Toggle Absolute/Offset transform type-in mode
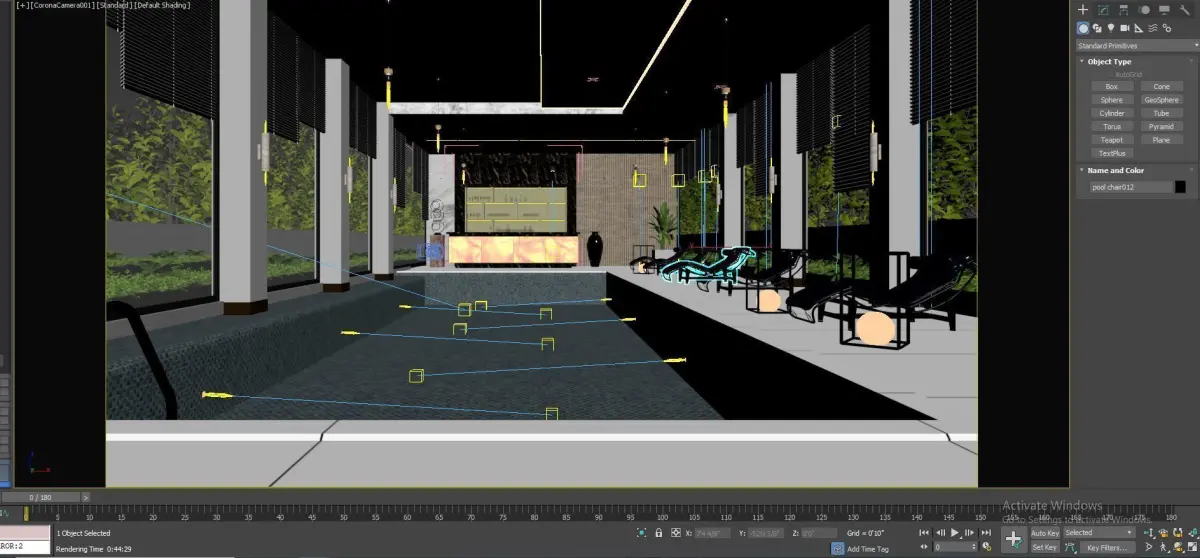This screenshot has width=1200, height=558. point(676,532)
